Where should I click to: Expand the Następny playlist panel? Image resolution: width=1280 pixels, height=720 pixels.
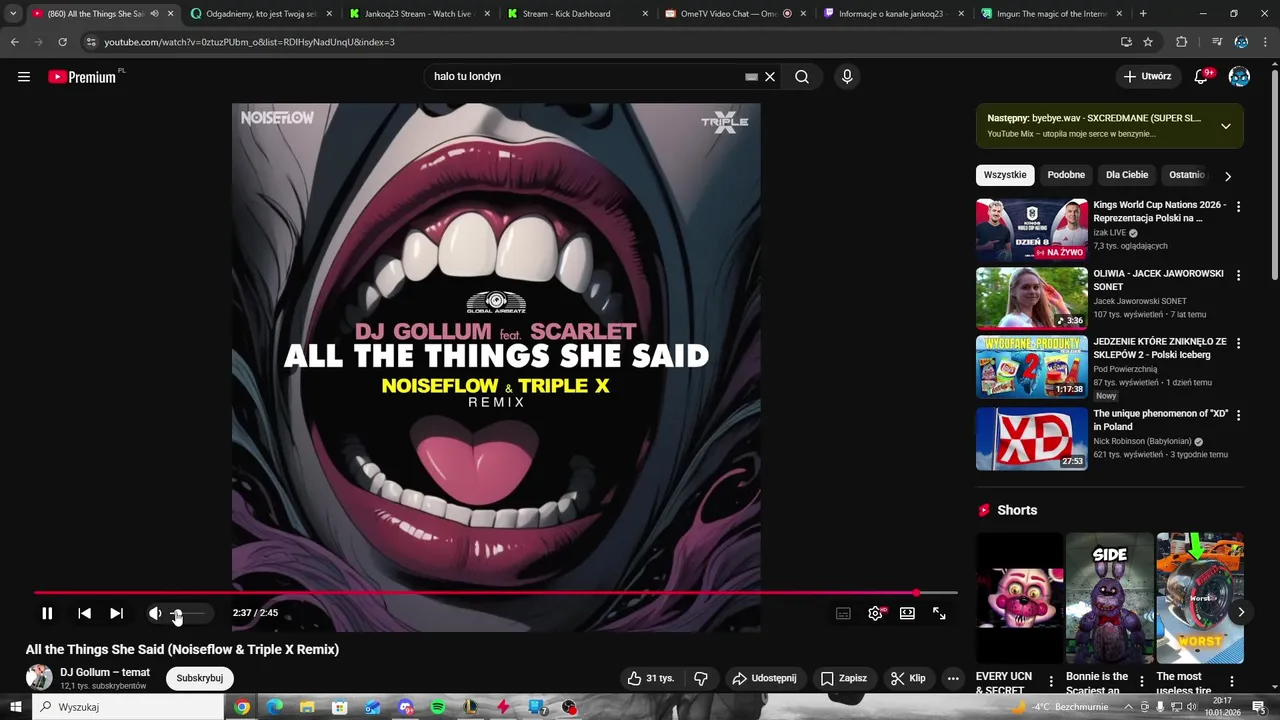1225,126
